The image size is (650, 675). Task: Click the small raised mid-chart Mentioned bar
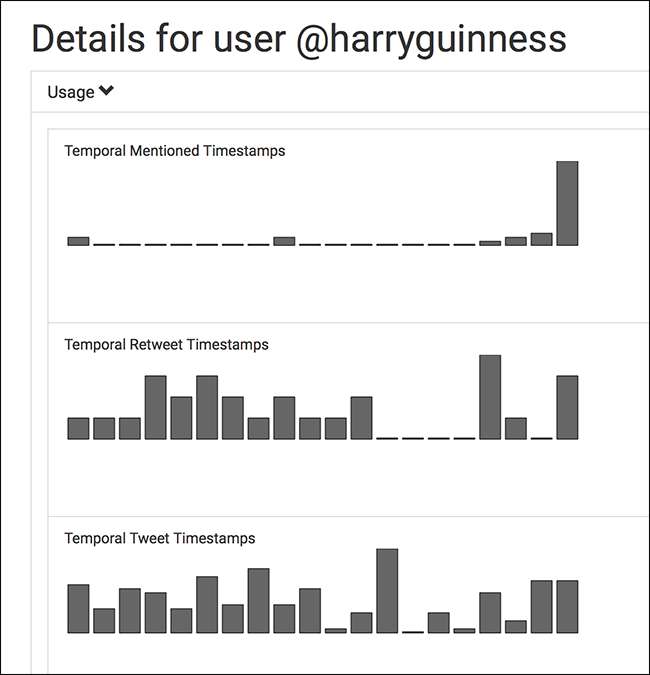284,241
